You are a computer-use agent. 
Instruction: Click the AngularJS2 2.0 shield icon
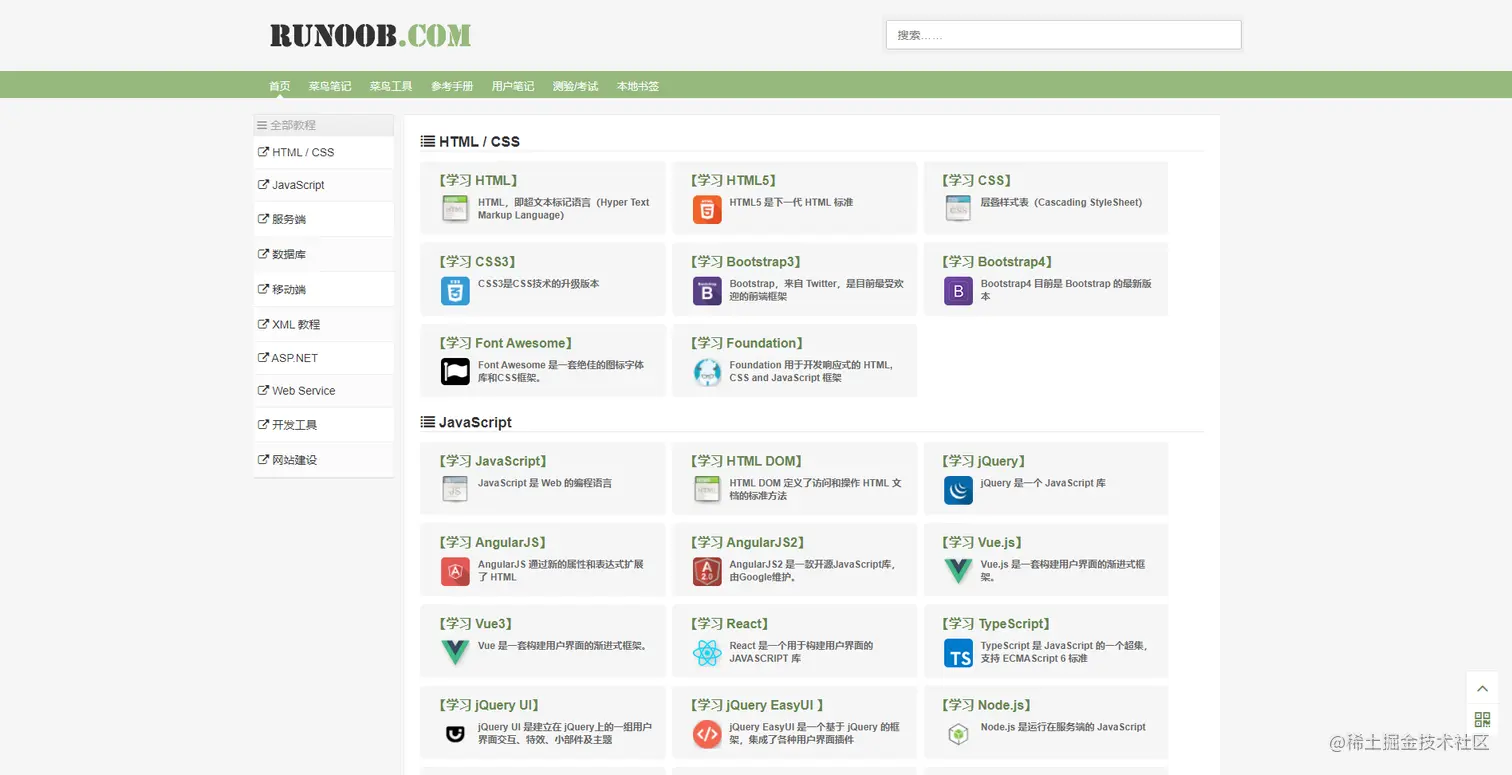[707, 571]
